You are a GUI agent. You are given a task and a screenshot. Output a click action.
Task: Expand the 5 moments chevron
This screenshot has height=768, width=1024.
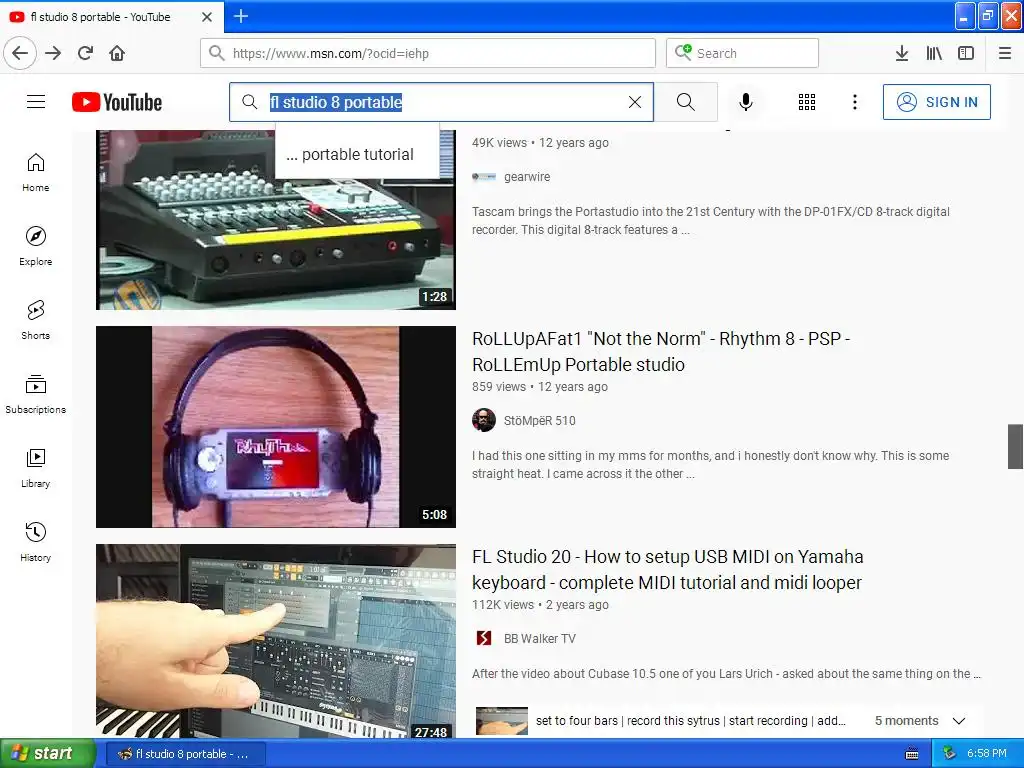959,721
